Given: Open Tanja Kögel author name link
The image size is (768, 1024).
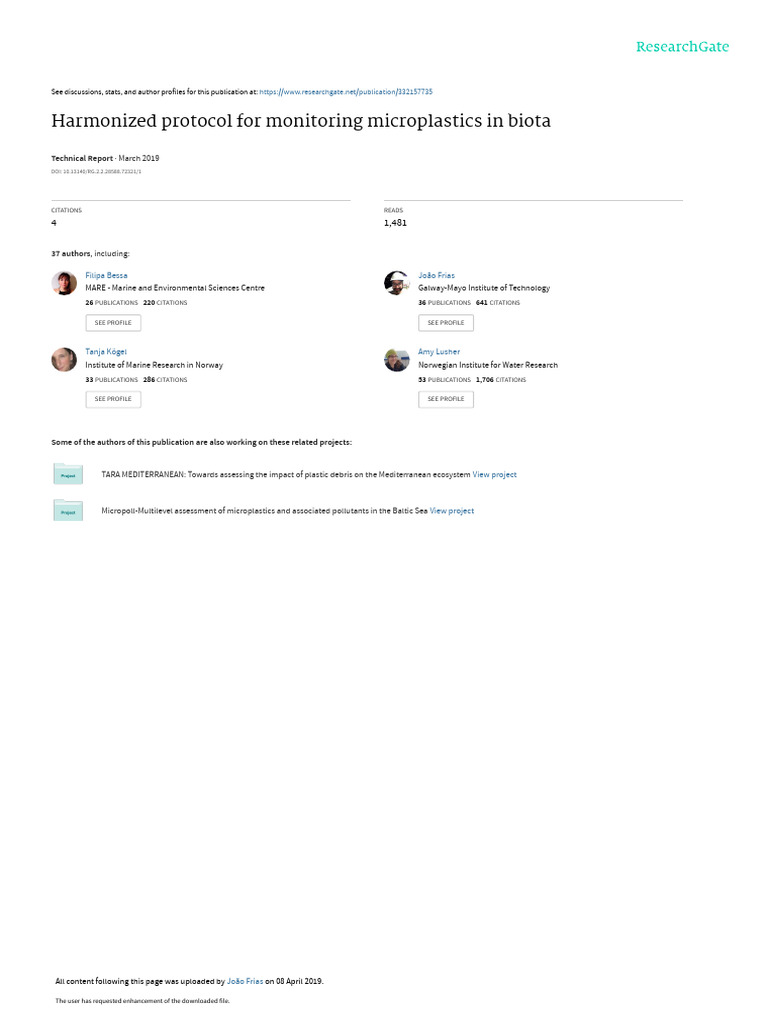Looking at the screenshot, I should tap(106, 352).
